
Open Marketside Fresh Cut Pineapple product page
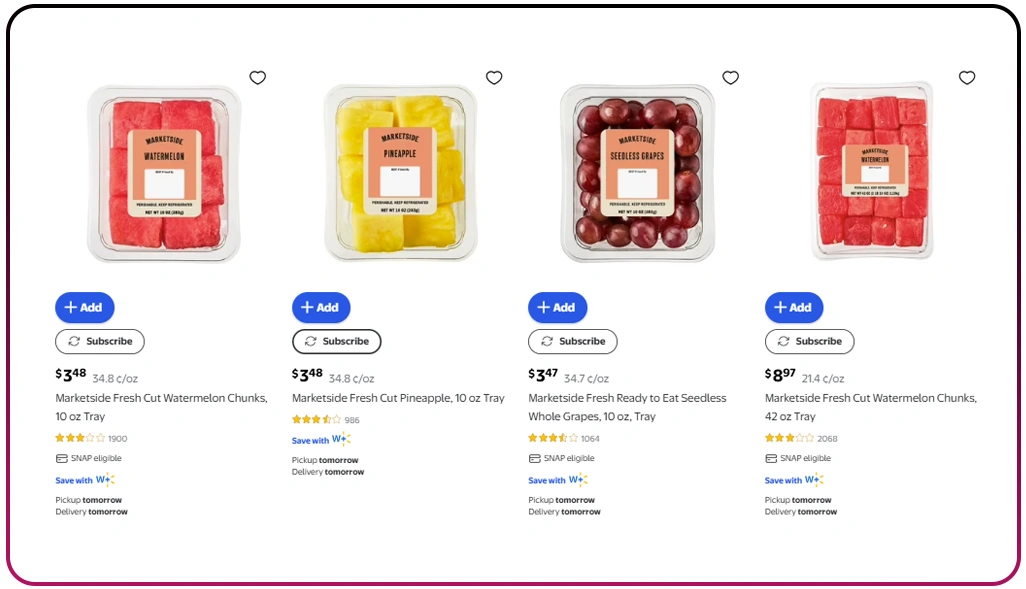[x=397, y=397]
